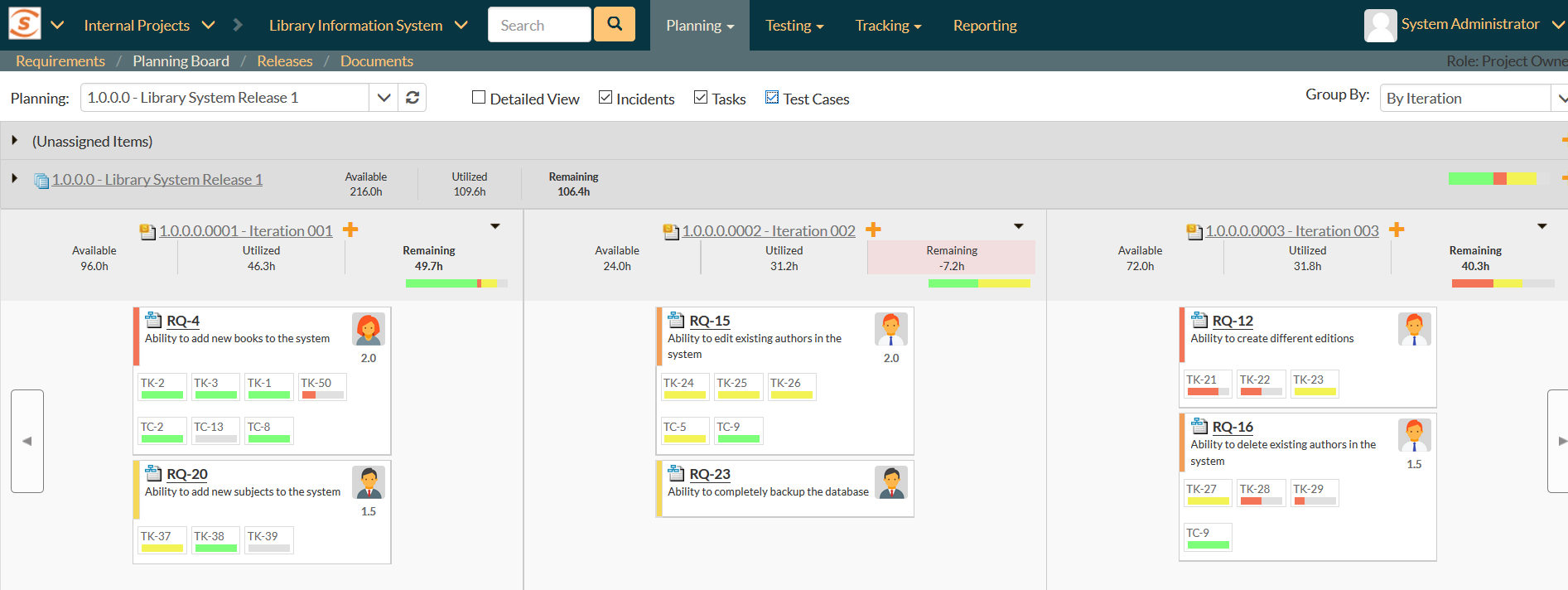Click the refresh icon beside release selector

413,98
